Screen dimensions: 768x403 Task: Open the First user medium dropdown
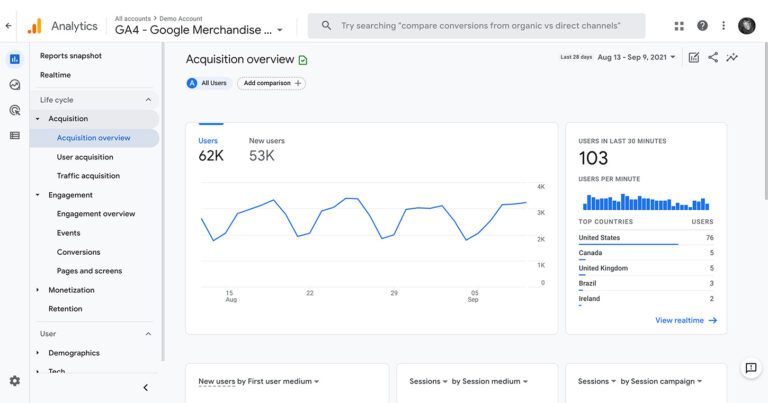coord(283,381)
